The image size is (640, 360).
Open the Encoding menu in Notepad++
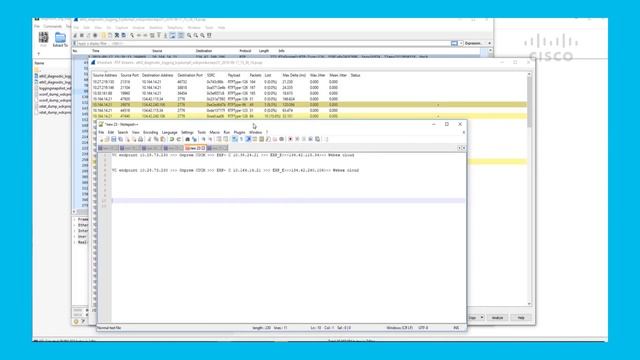[150, 132]
